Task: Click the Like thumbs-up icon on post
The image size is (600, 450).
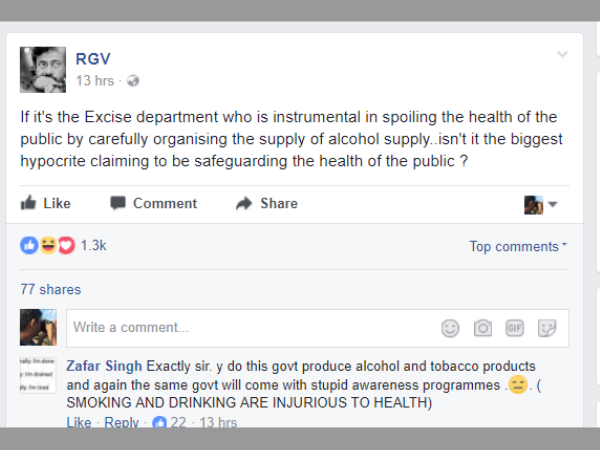Action: (29, 203)
